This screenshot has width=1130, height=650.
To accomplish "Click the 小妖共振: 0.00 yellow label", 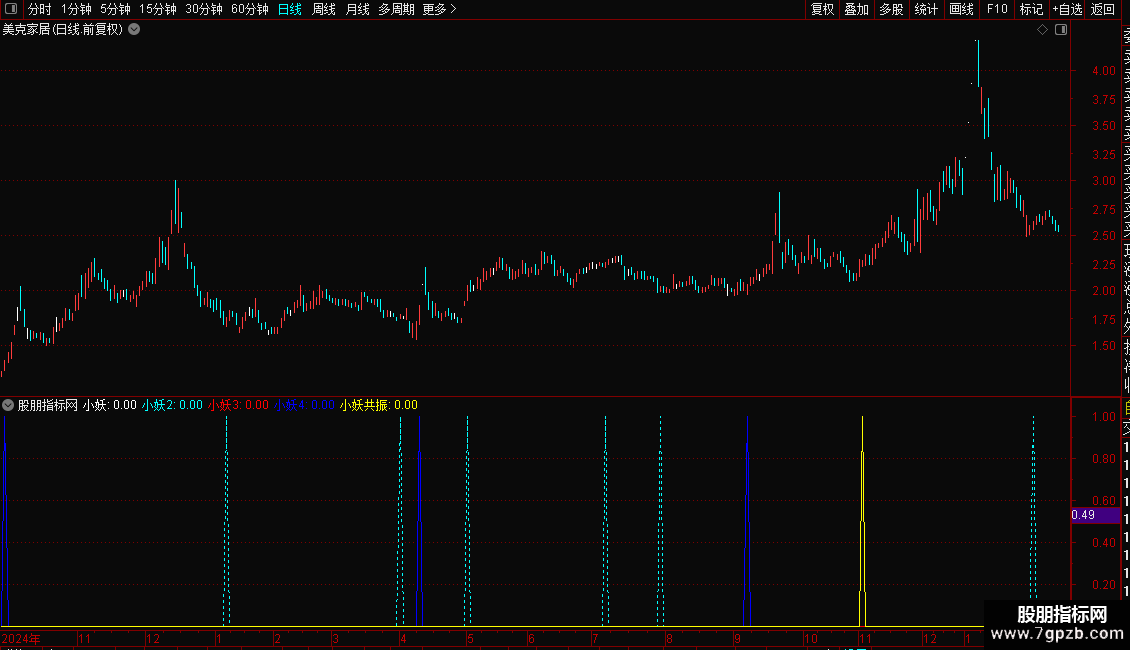I will point(378,405).
